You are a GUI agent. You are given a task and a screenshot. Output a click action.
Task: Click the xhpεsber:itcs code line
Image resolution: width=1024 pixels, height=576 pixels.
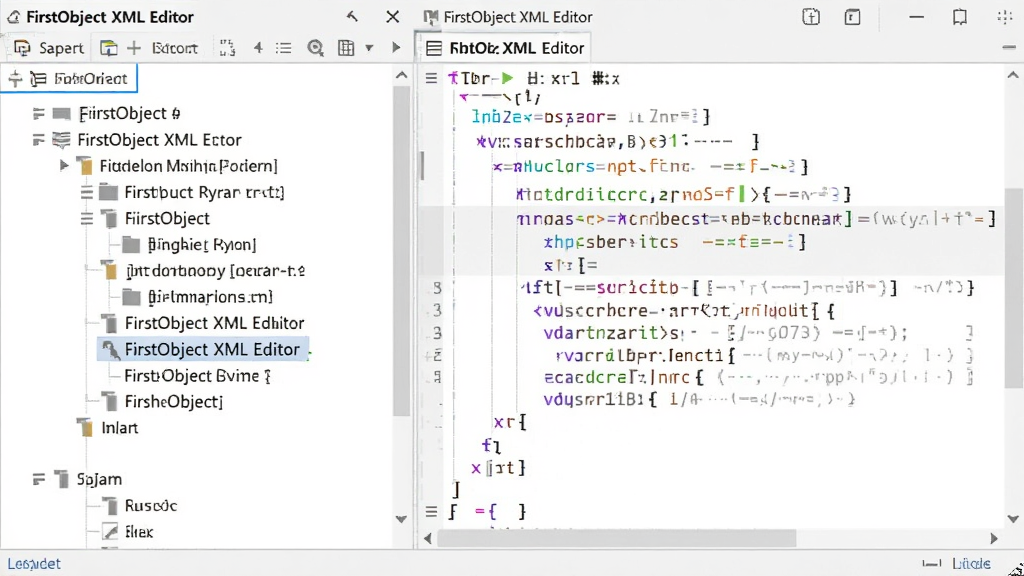(675, 242)
